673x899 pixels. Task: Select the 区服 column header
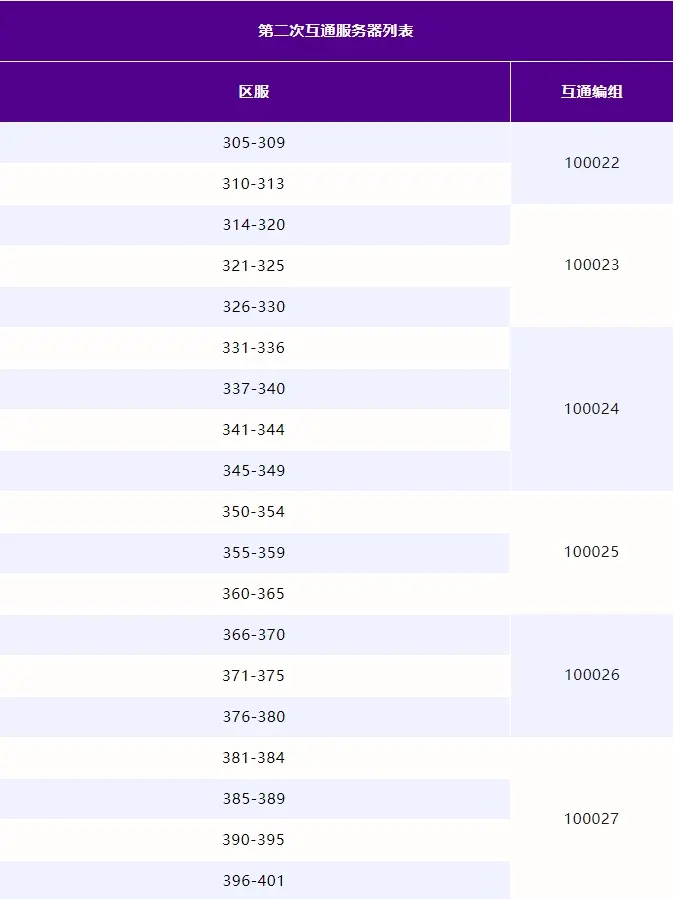coord(255,92)
